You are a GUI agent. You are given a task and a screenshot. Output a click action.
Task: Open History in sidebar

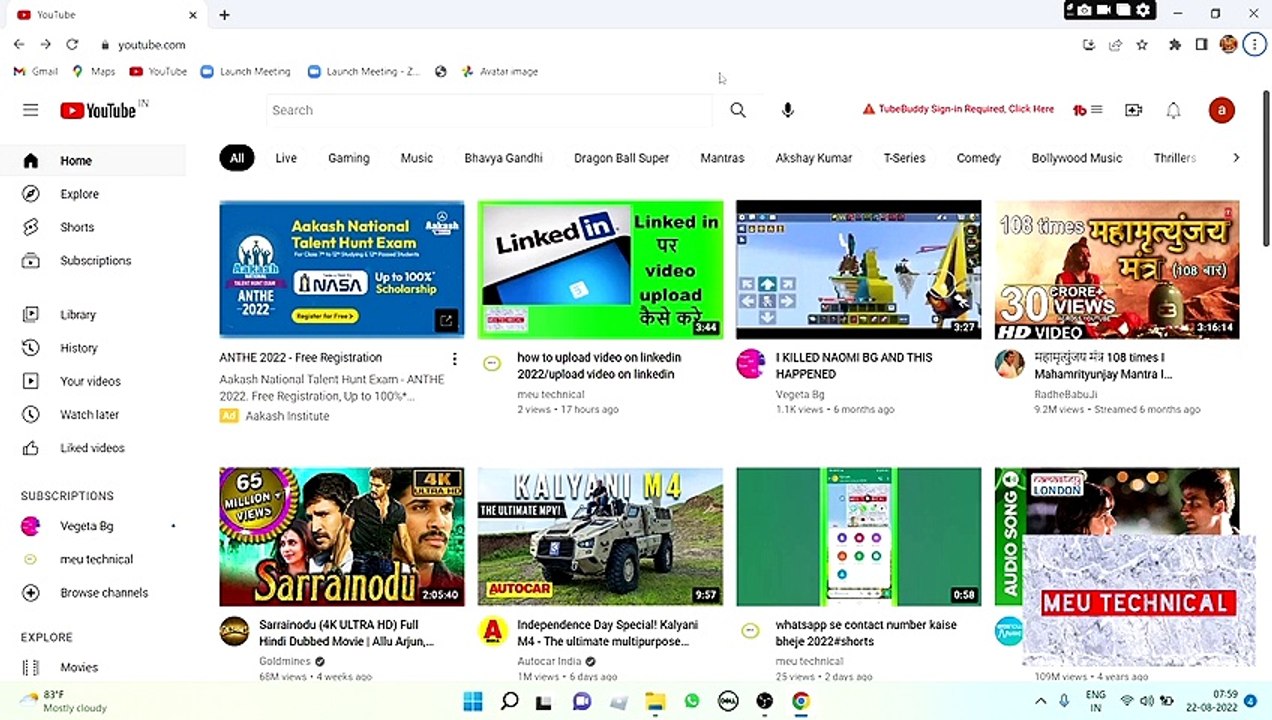click(x=93, y=348)
